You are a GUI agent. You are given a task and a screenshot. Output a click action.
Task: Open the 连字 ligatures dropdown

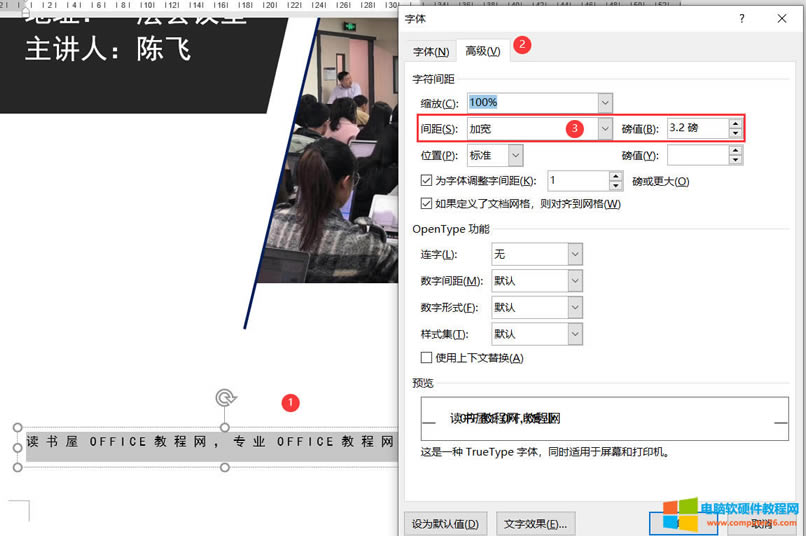click(574, 255)
